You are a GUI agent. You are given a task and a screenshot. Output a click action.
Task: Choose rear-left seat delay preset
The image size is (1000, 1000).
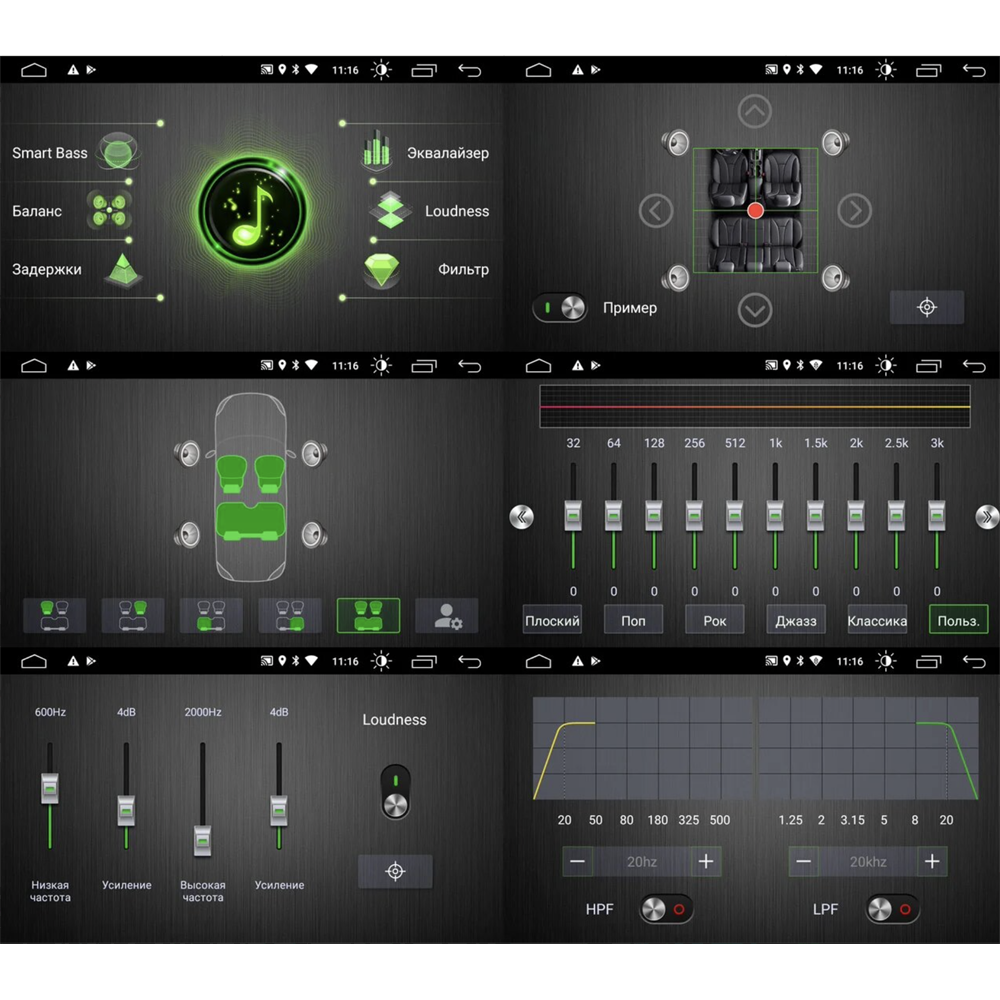[211, 615]
